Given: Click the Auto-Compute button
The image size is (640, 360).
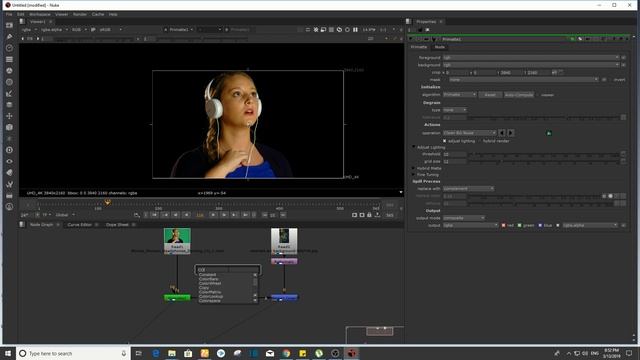Looking at the screenshot, I should (519, 95).
